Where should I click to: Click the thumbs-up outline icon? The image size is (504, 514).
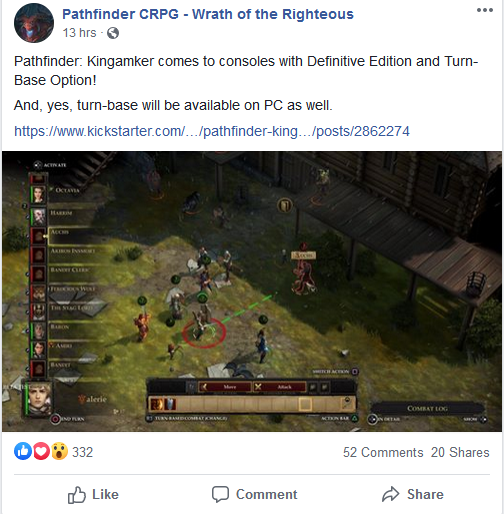[x=77, y=495]
